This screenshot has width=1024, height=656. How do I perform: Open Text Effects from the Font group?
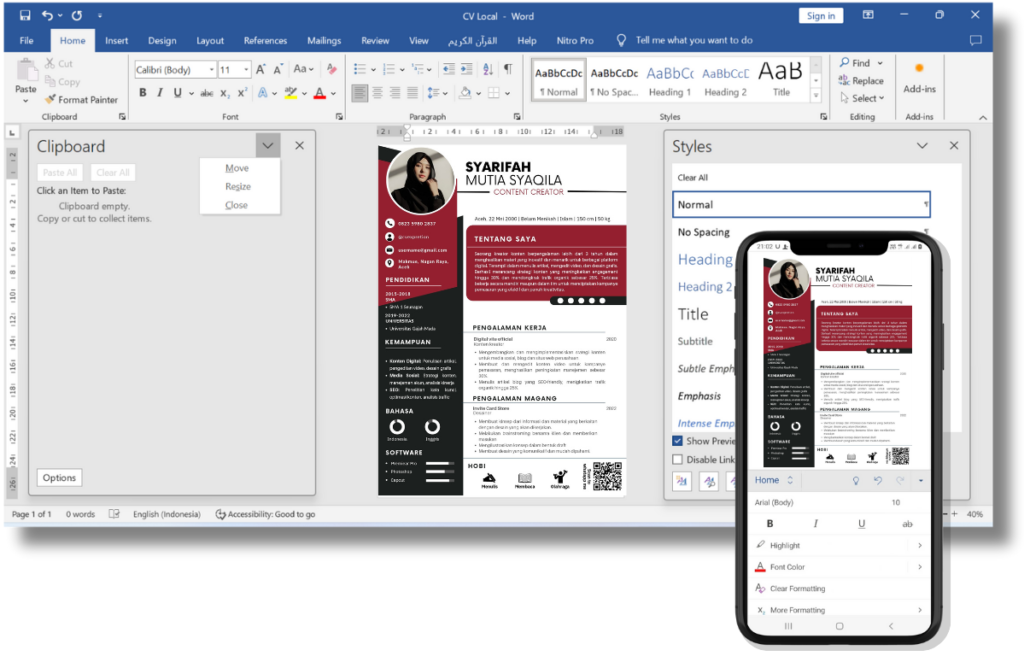[263, 93]
